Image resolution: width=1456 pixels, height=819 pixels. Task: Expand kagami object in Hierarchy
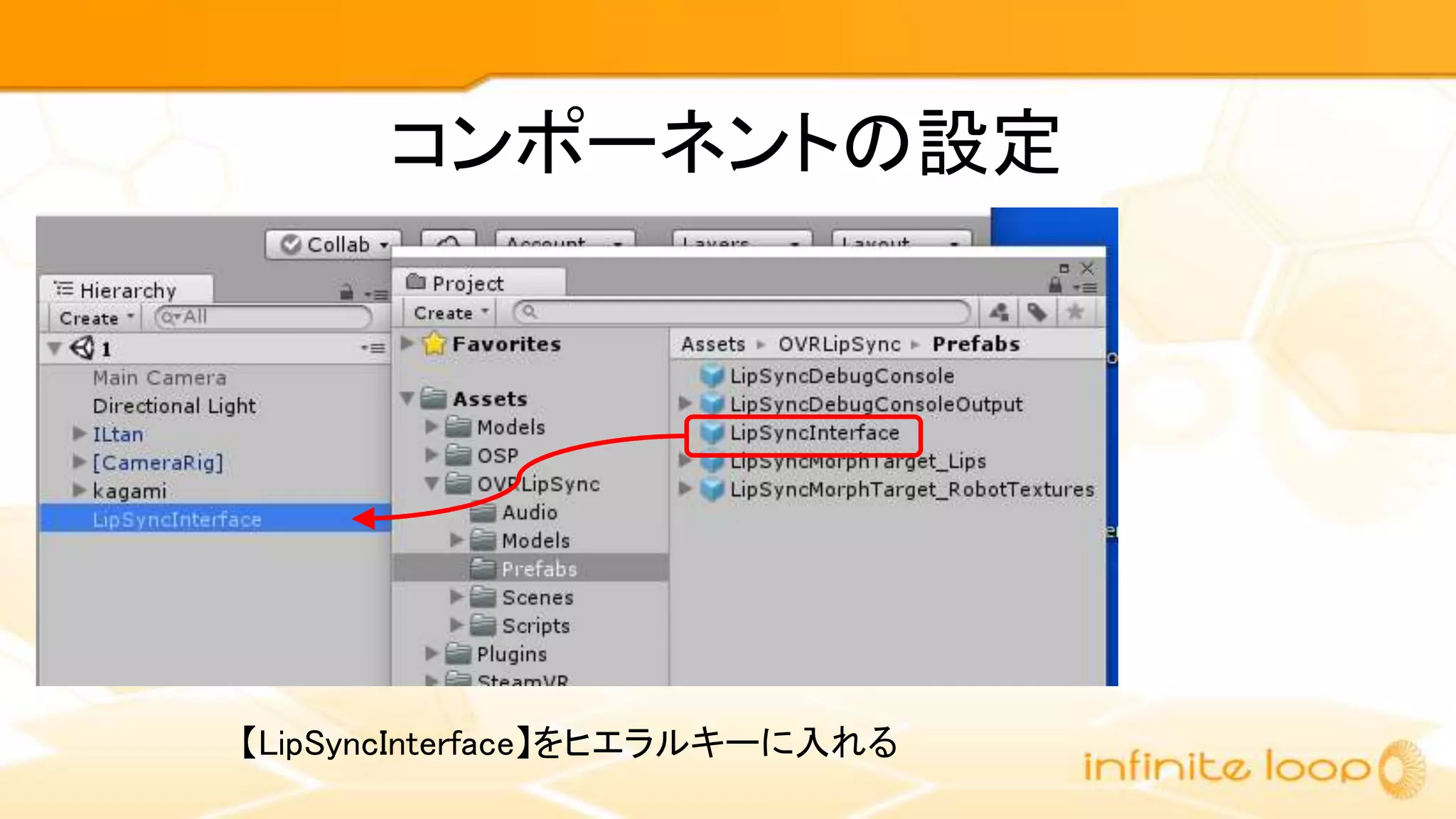coord(79,491)
